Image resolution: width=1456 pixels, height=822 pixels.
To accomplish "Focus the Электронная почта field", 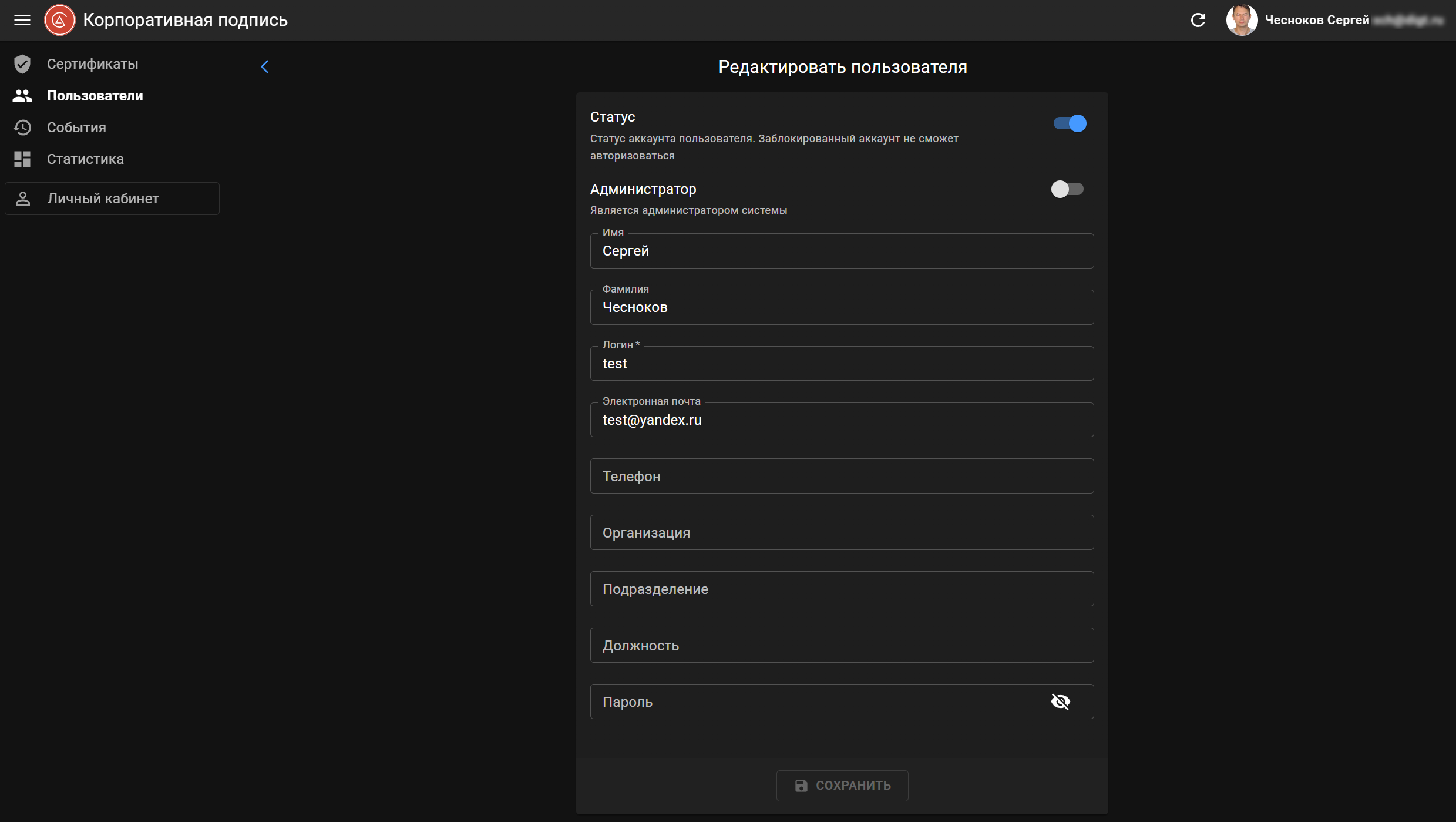I will click(x=842, y=420).
